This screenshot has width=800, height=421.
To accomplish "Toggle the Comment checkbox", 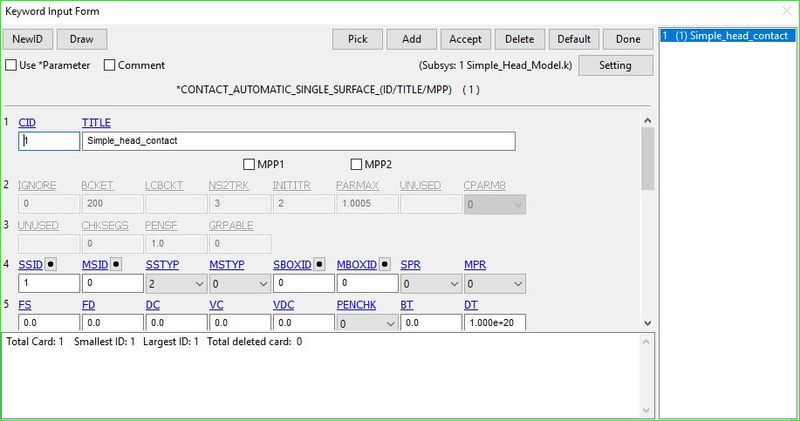I will (x=110, y=65).
